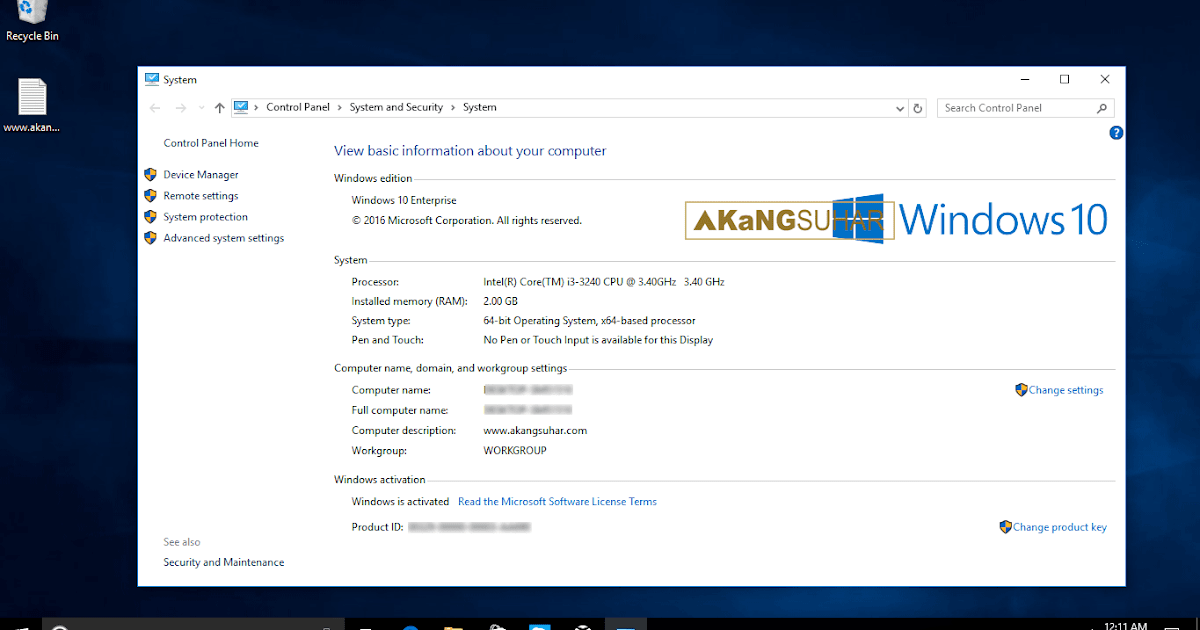Open help with the blue question mark

[1116, 132]
